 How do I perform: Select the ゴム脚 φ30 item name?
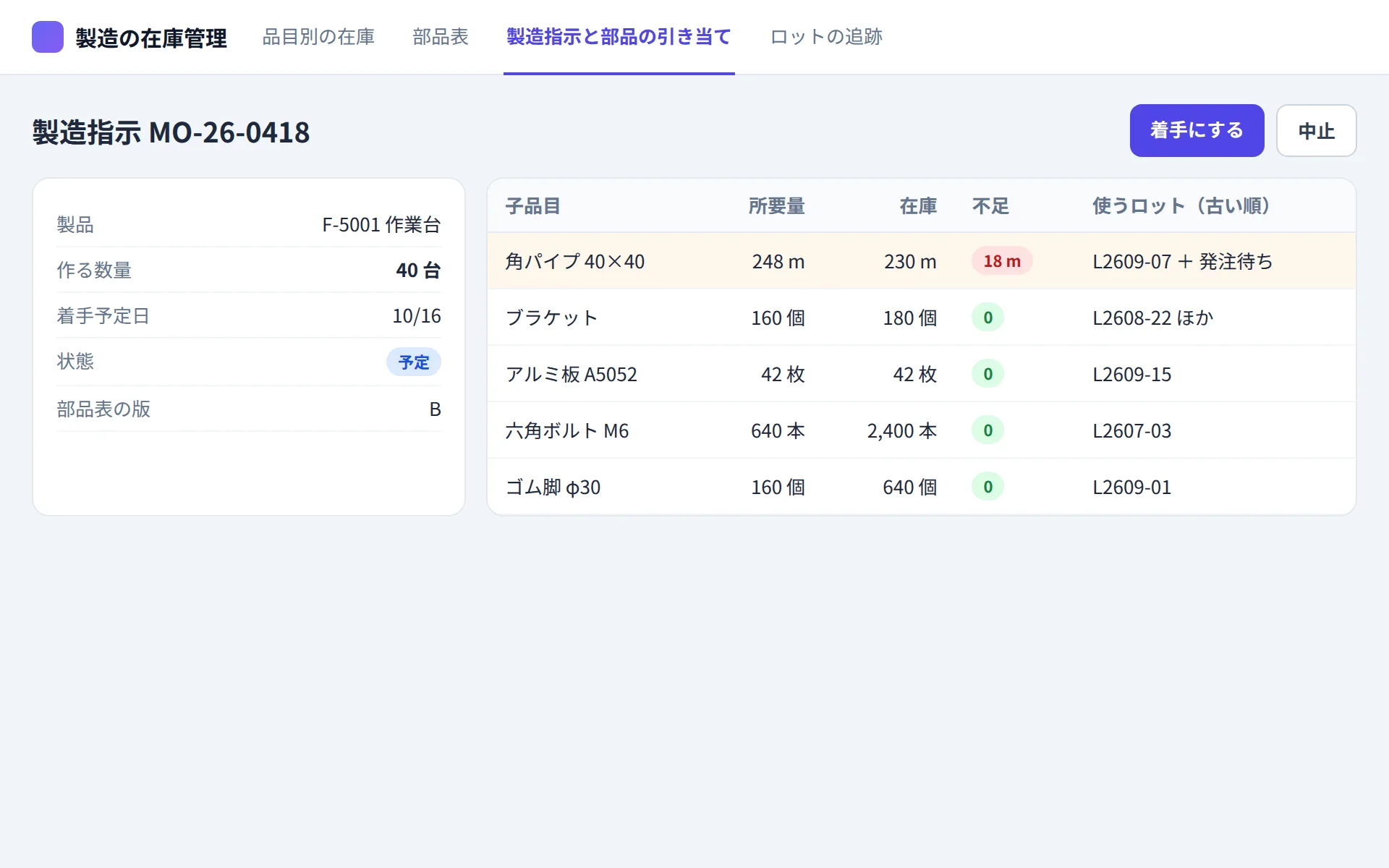[x=553, y=487]
